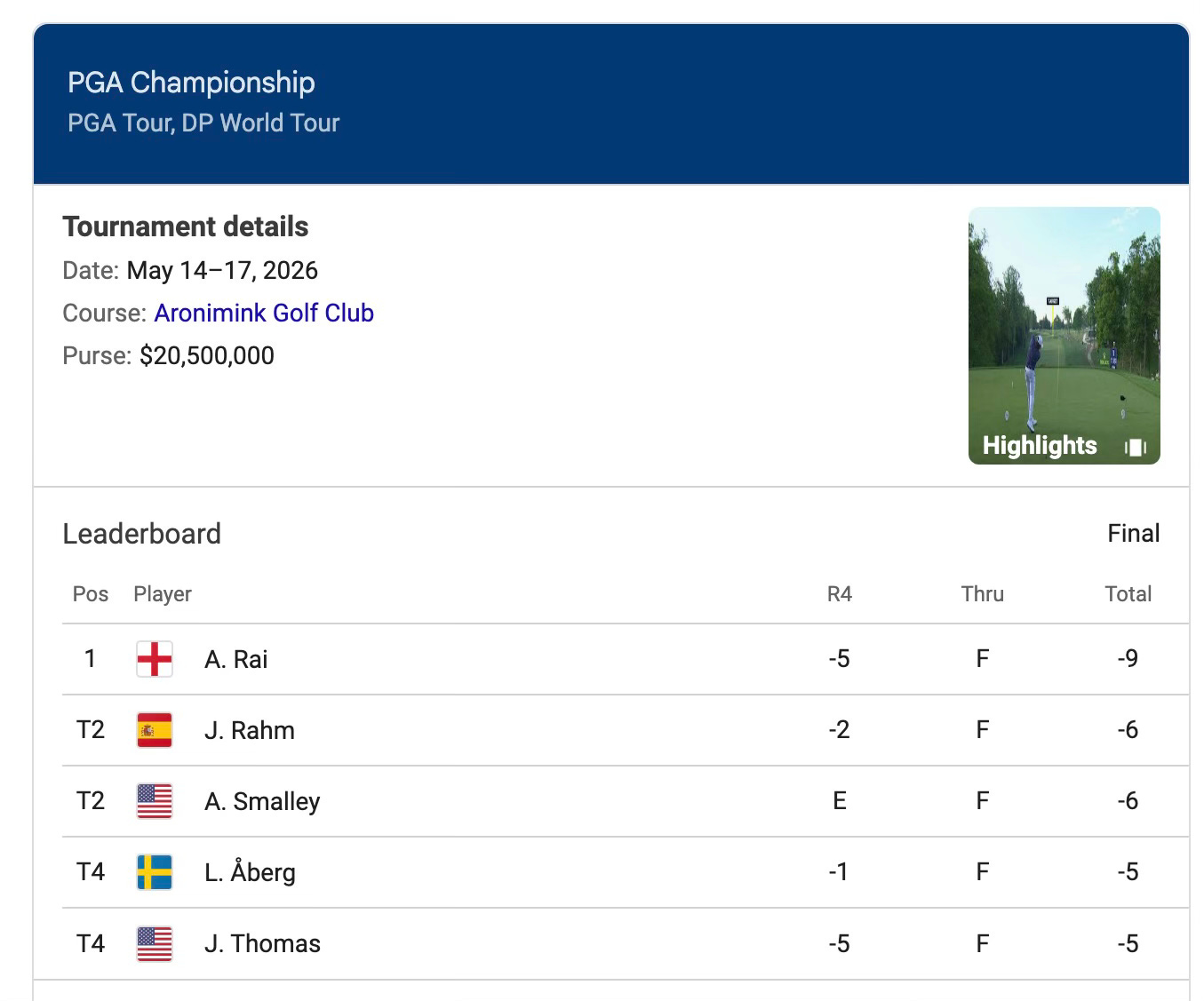
Task: Select the PGA Championship header title
Action: tap(191, 82)
